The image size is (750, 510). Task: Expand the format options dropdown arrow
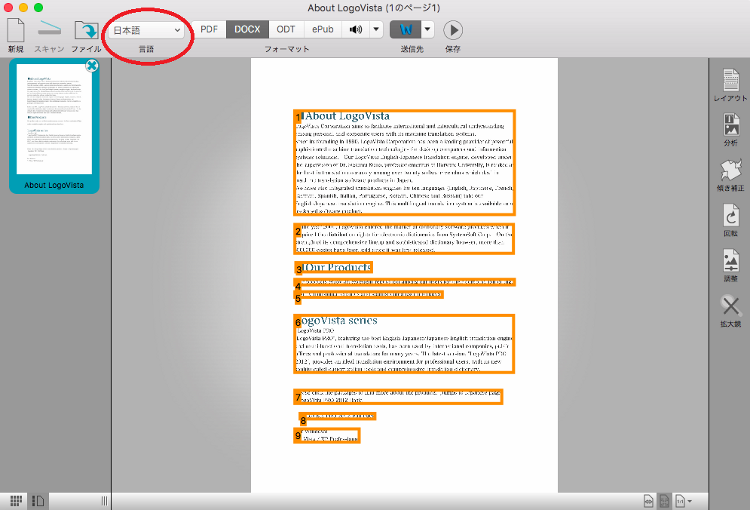(x=376, y=29)
